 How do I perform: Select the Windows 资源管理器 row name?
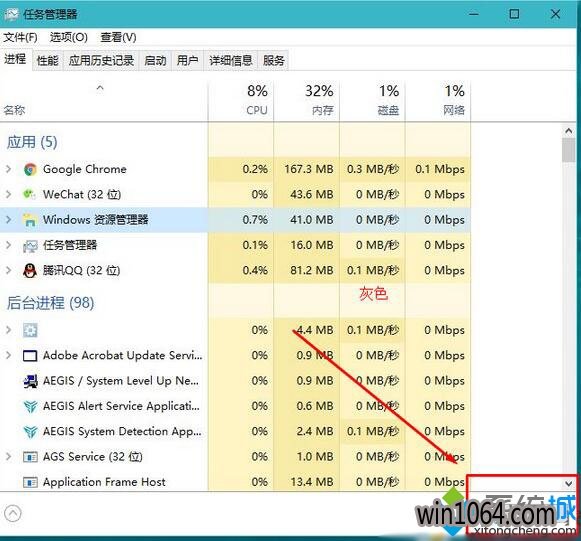pos(95,220)
